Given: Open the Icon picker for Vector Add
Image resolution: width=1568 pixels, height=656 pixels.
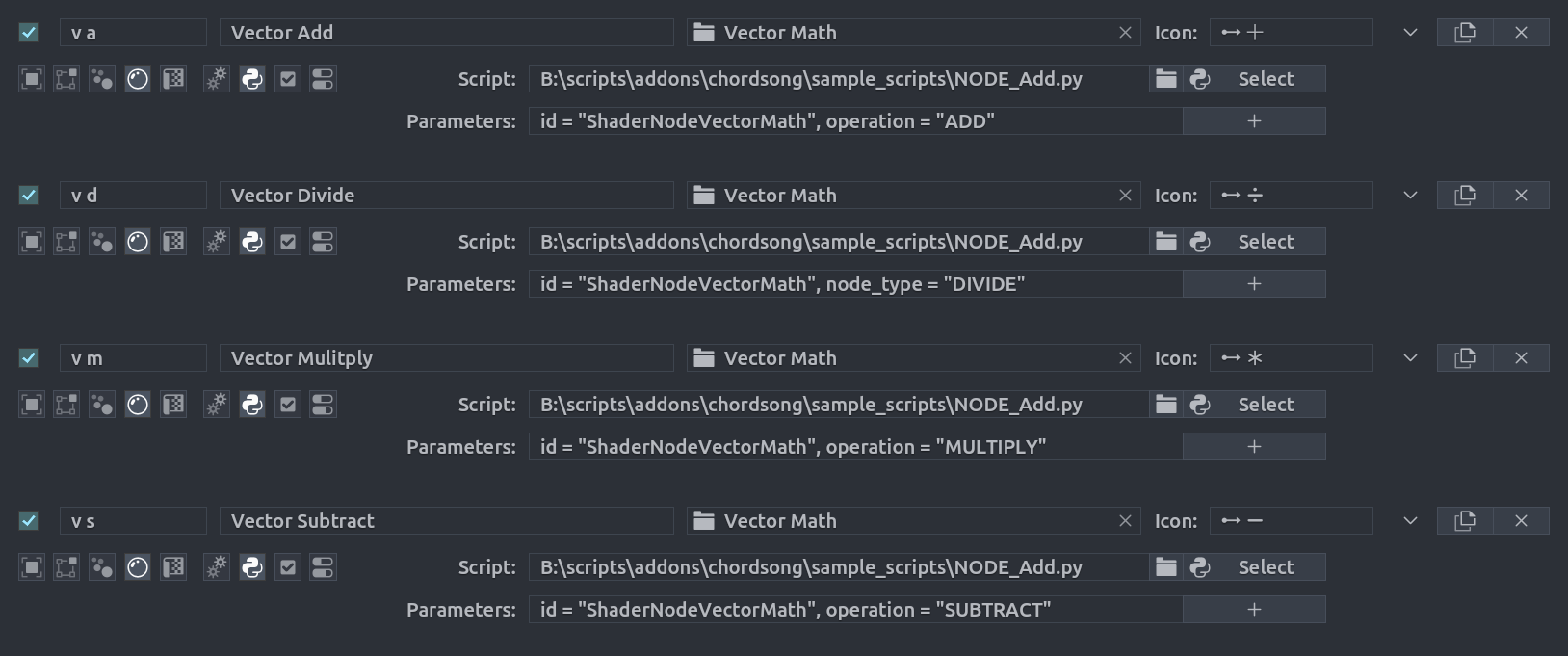Looking at the screenshot, I should (1291, 33).
